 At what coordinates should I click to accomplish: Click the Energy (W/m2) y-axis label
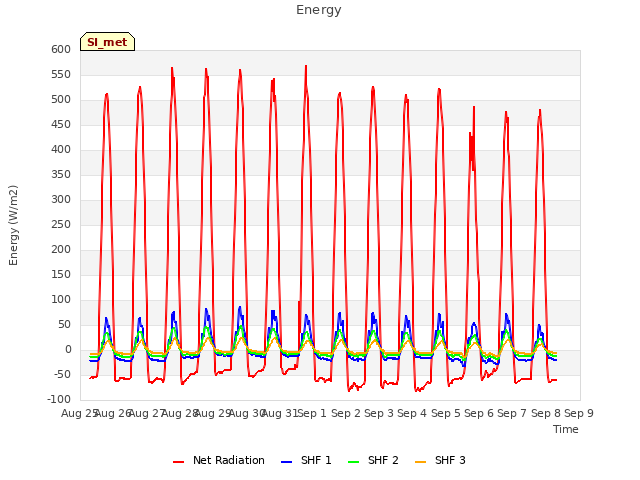coord(13,225)
